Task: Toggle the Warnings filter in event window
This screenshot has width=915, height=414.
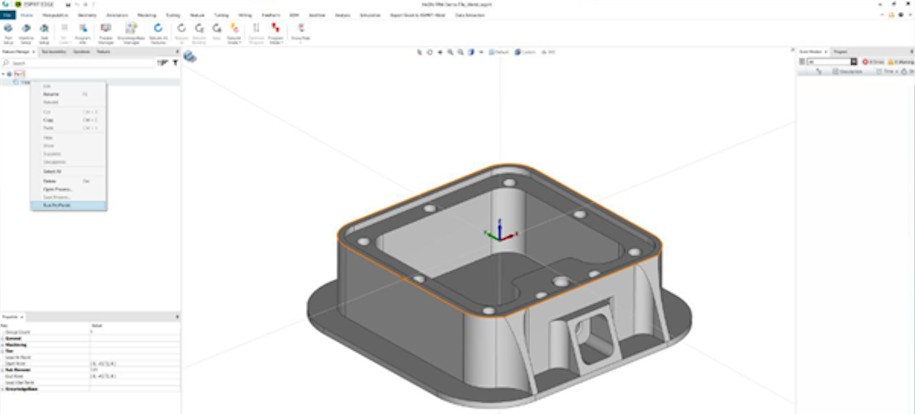Action: point(902,62)
